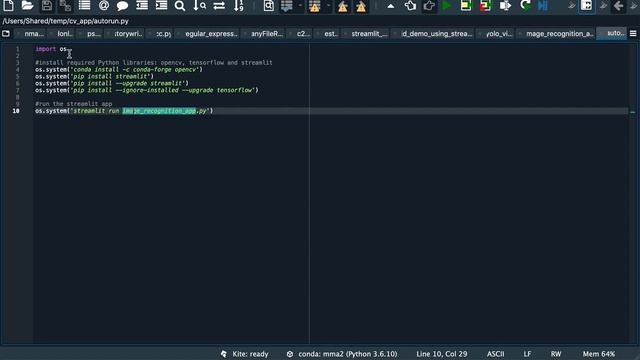Click the '#run the streamlit app' comment
This screenshot has height=360, width=640.
click(x=73, y=104)
